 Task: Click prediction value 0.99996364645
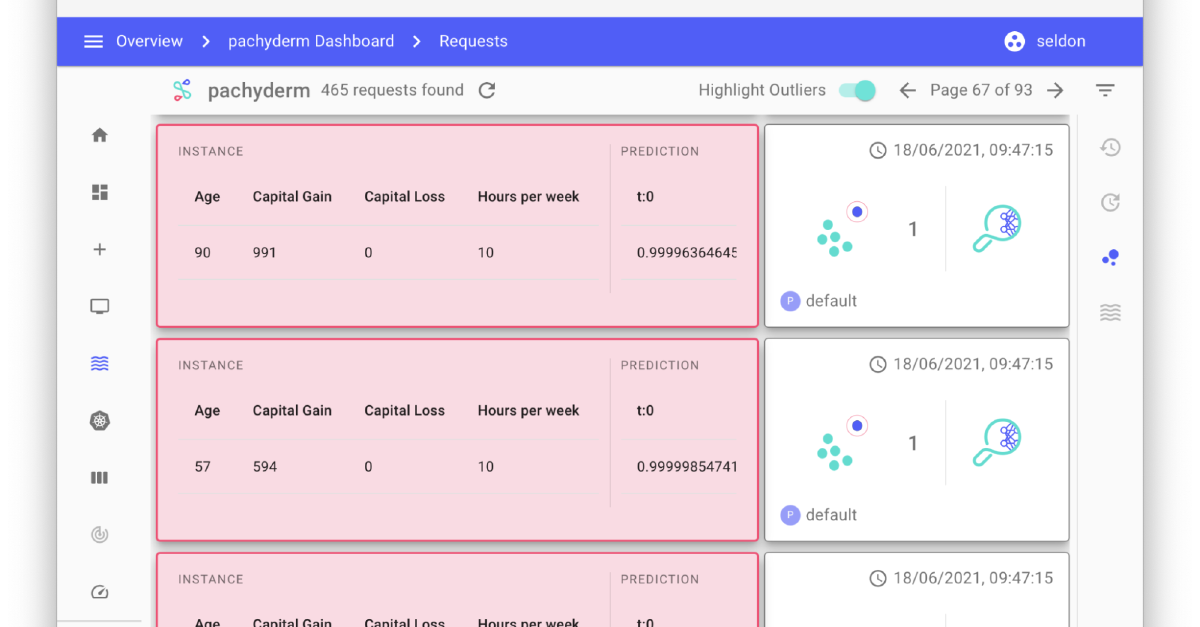pos(687,253)
